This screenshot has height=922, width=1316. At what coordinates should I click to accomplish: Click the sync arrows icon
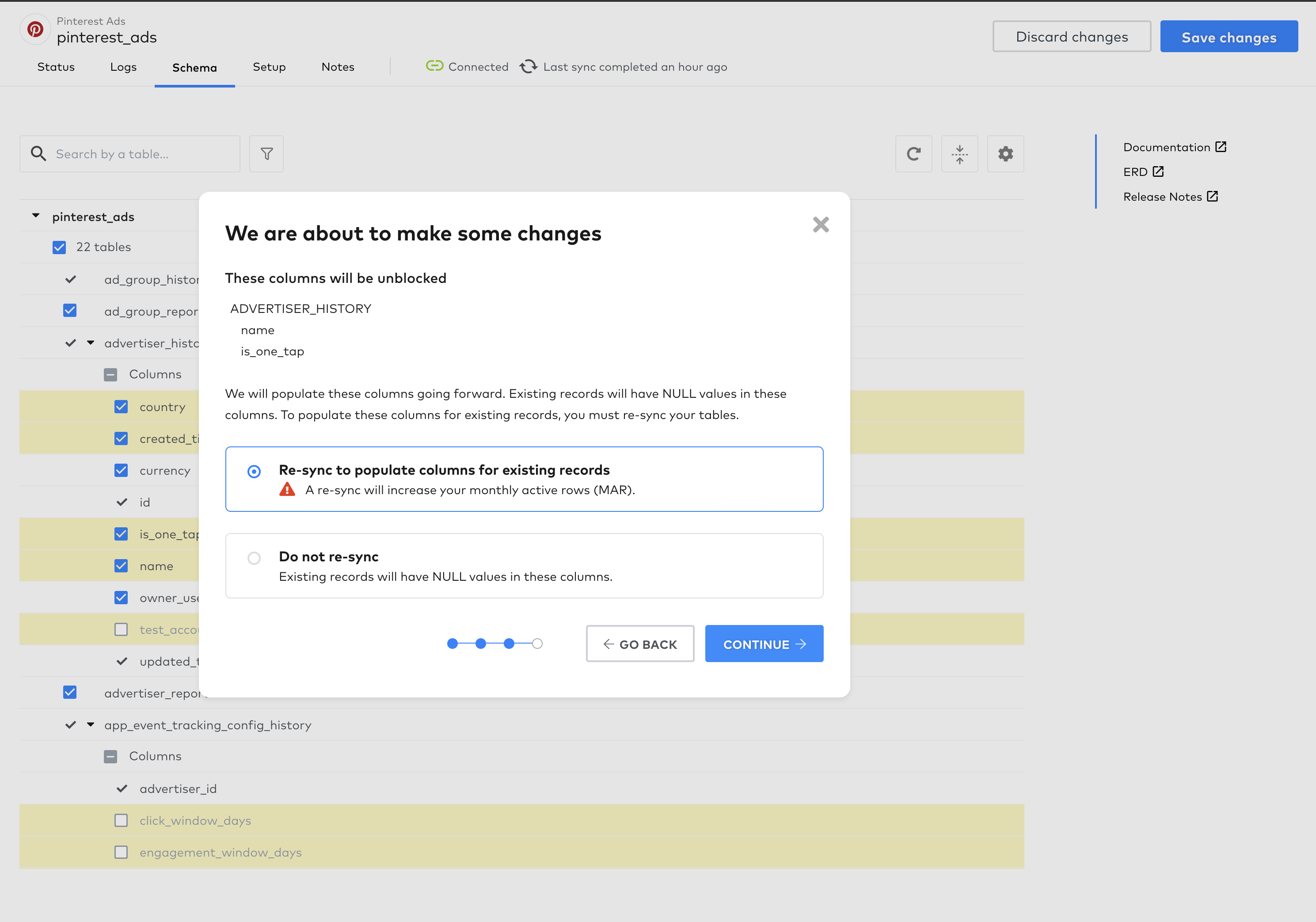tap(529, 66)
